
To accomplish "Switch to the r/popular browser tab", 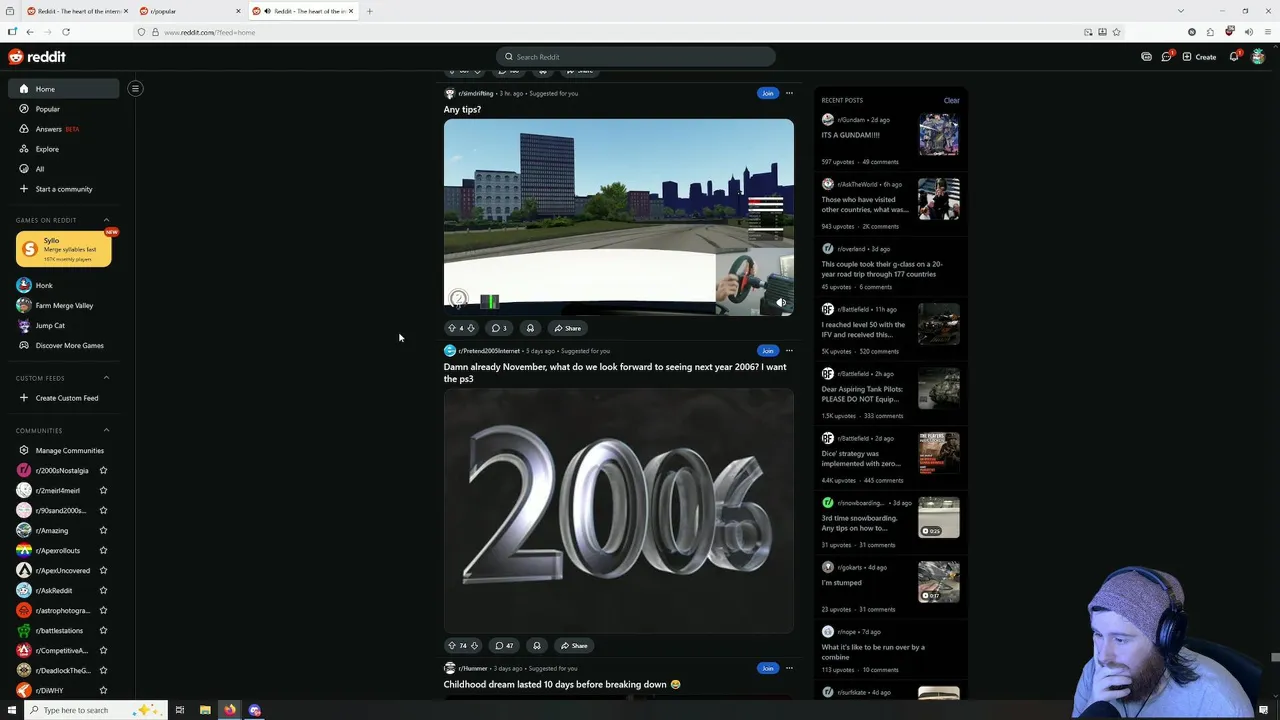I will 190,11.
